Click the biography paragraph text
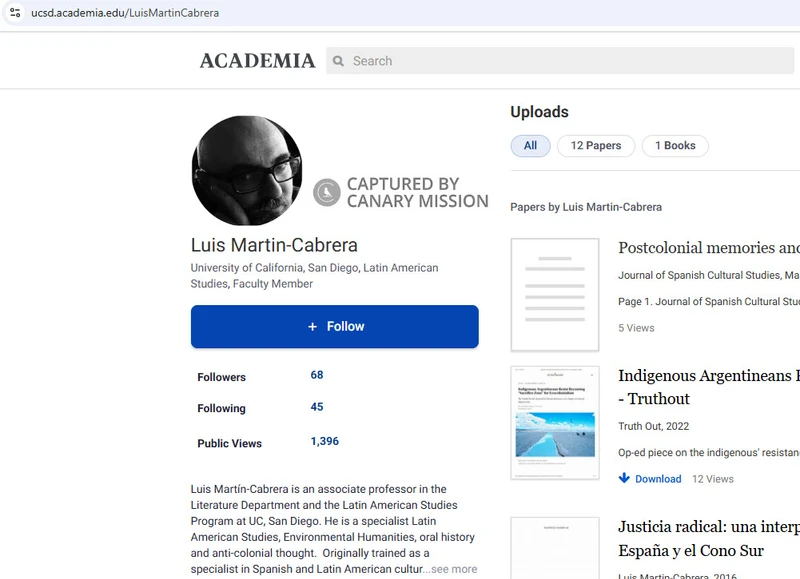The height and width of the screenshot is (579, 800). tap(334, 528)
